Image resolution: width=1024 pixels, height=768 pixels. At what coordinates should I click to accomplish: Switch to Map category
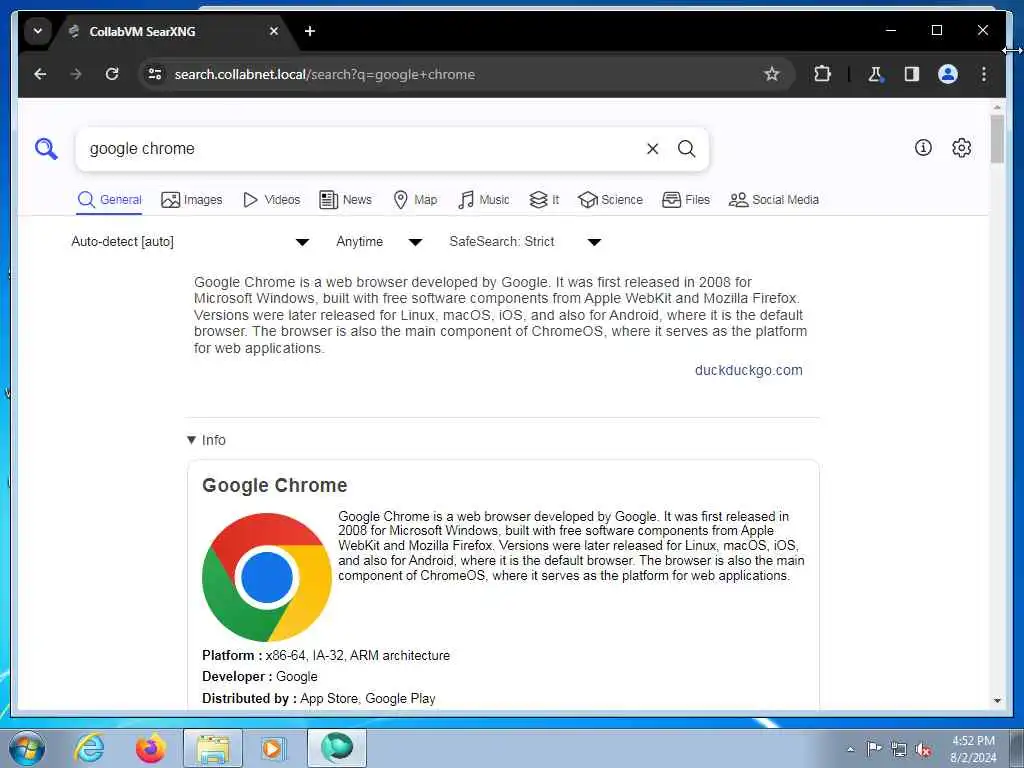[x=415, y=200]
